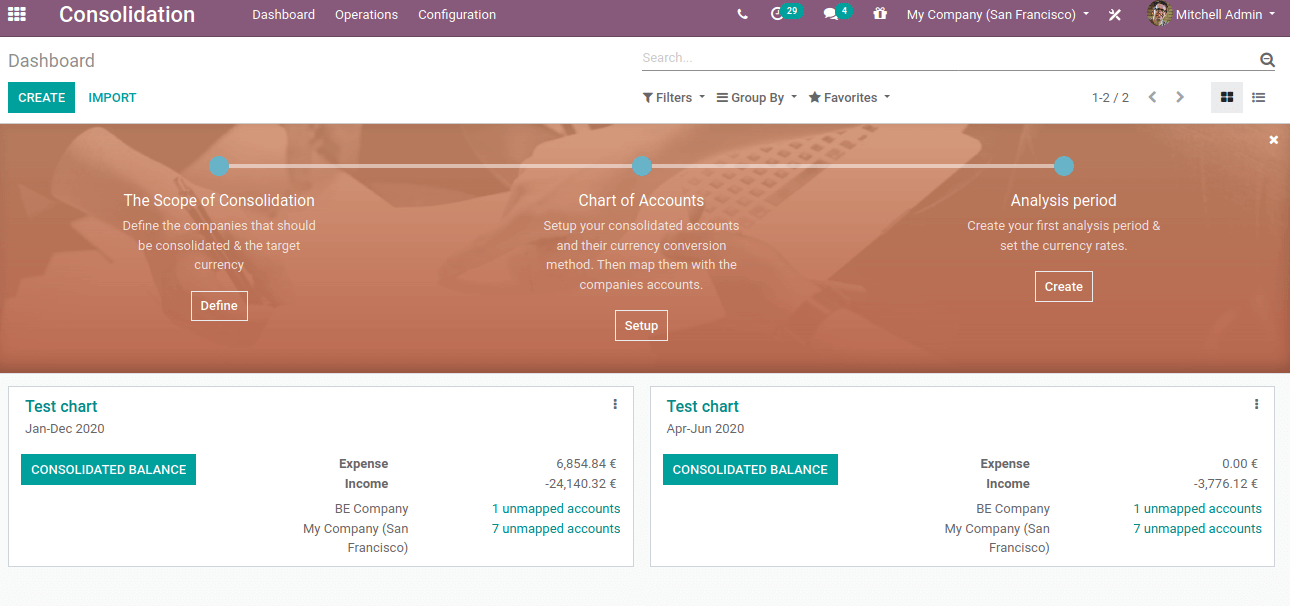Click the Analysis period step dot
This screenshot has height=606, width=1290.
pos(1064,166)
